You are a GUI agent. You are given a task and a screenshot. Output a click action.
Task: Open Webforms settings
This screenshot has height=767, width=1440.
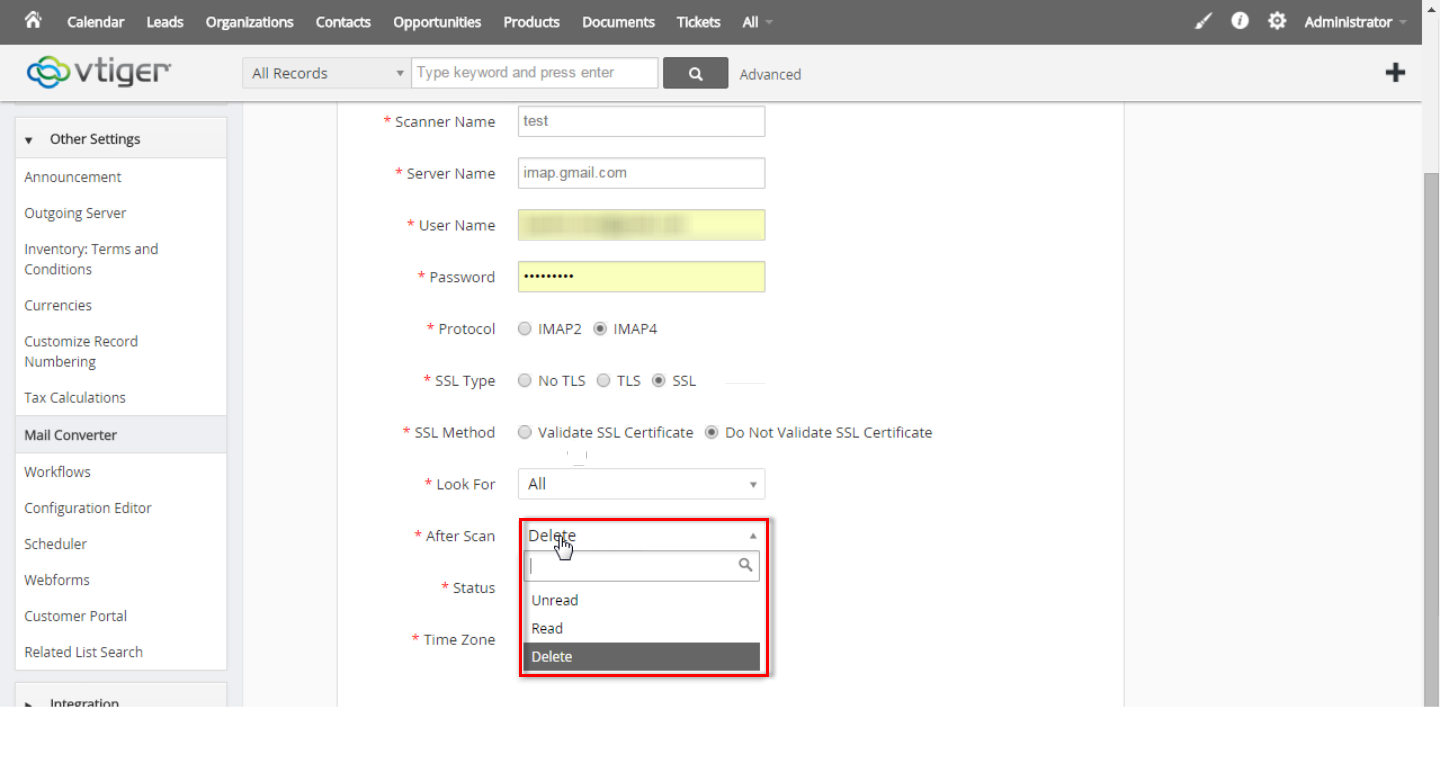pos(57,580)
